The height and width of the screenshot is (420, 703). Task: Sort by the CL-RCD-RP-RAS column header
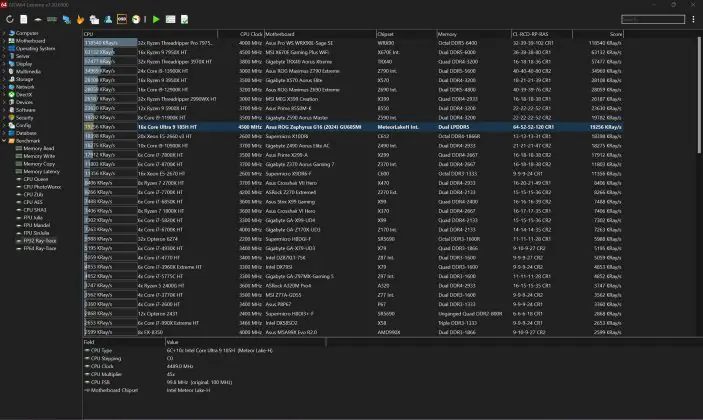tap(542, 34)
